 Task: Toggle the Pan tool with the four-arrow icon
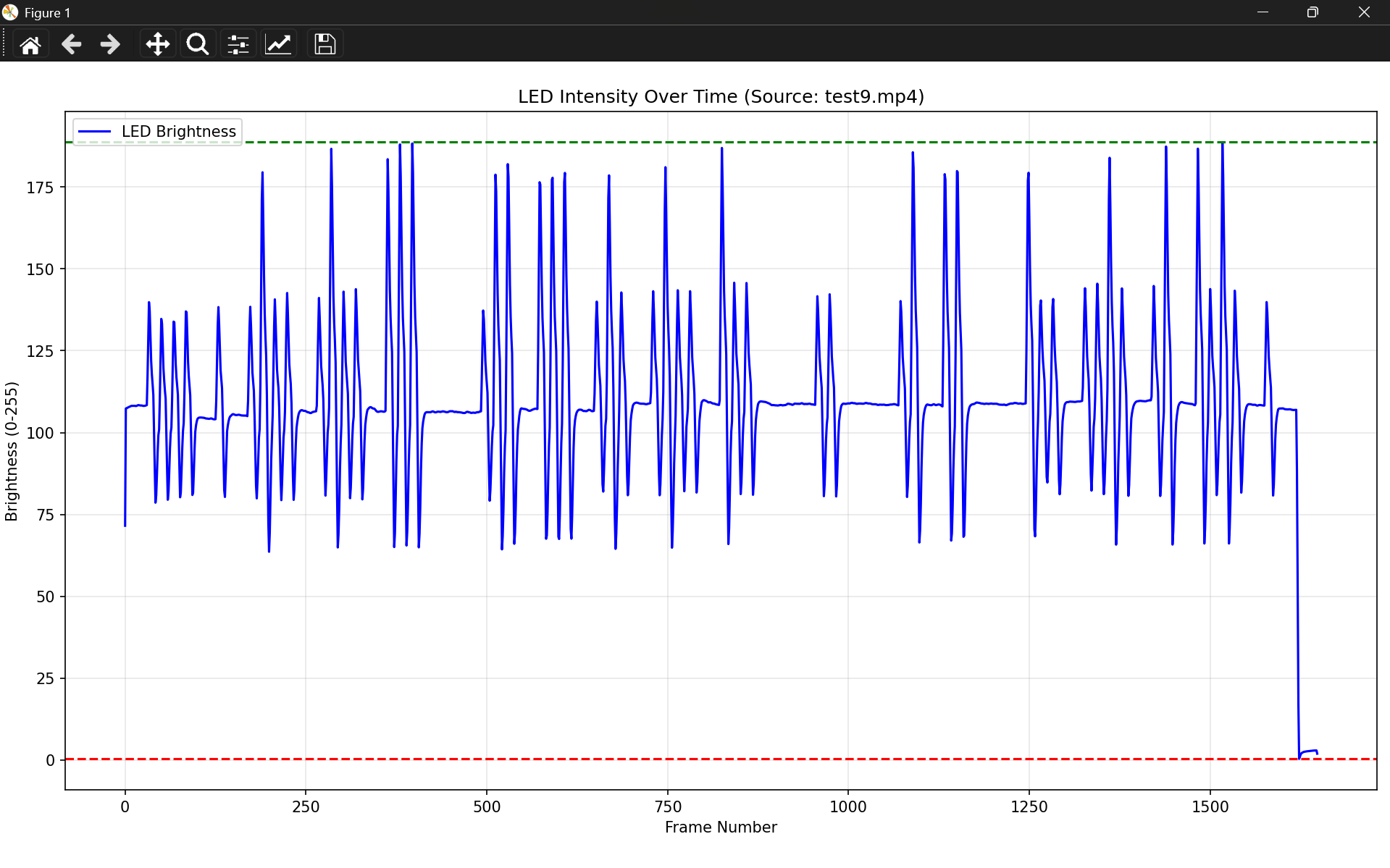point(157,45)
